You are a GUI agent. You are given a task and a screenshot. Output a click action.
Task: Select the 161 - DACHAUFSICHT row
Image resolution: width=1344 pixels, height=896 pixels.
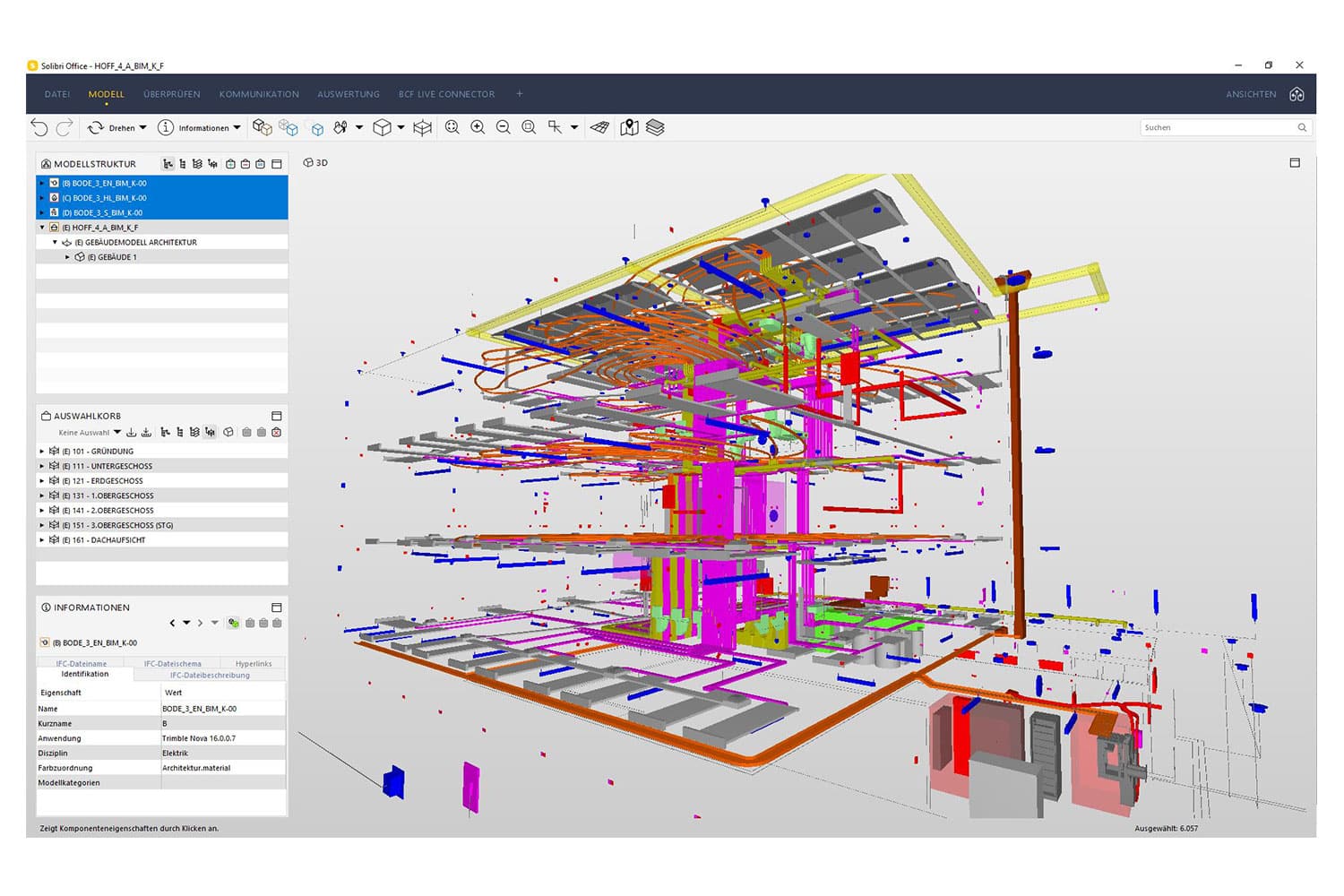(x=162, y=539)
